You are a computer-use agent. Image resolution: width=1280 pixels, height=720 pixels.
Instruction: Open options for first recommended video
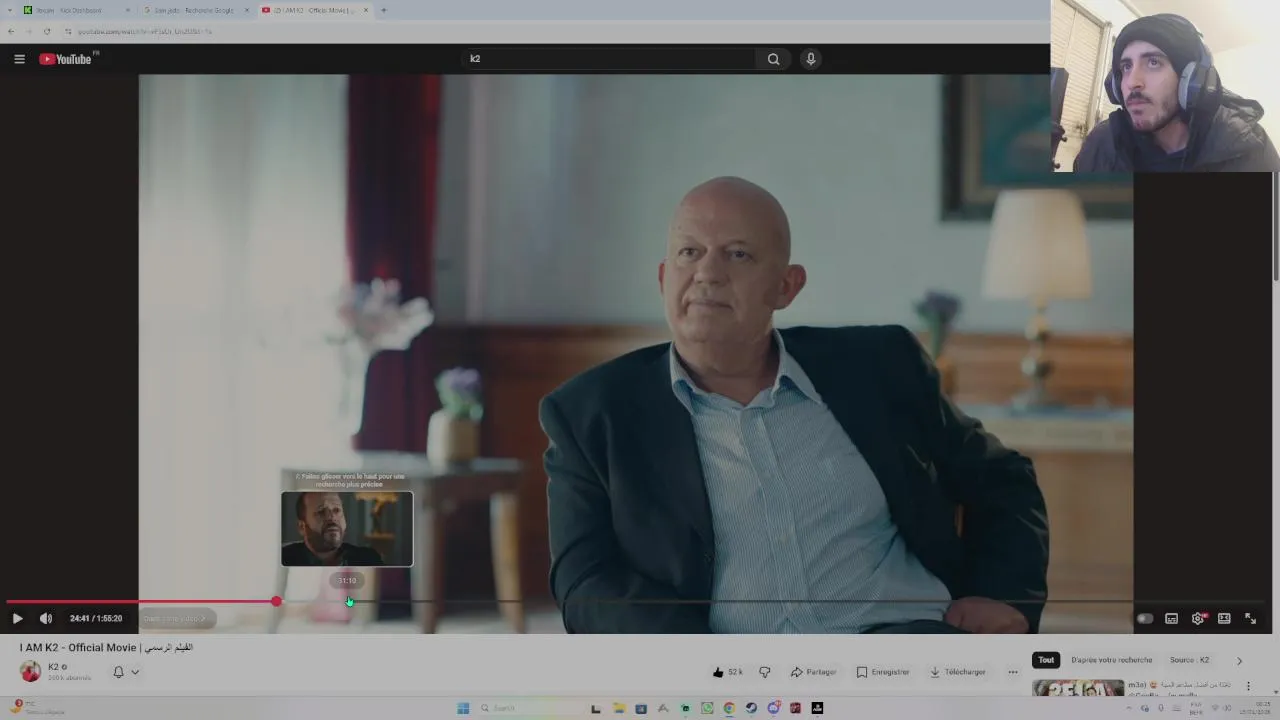[x=1248, y=686]
